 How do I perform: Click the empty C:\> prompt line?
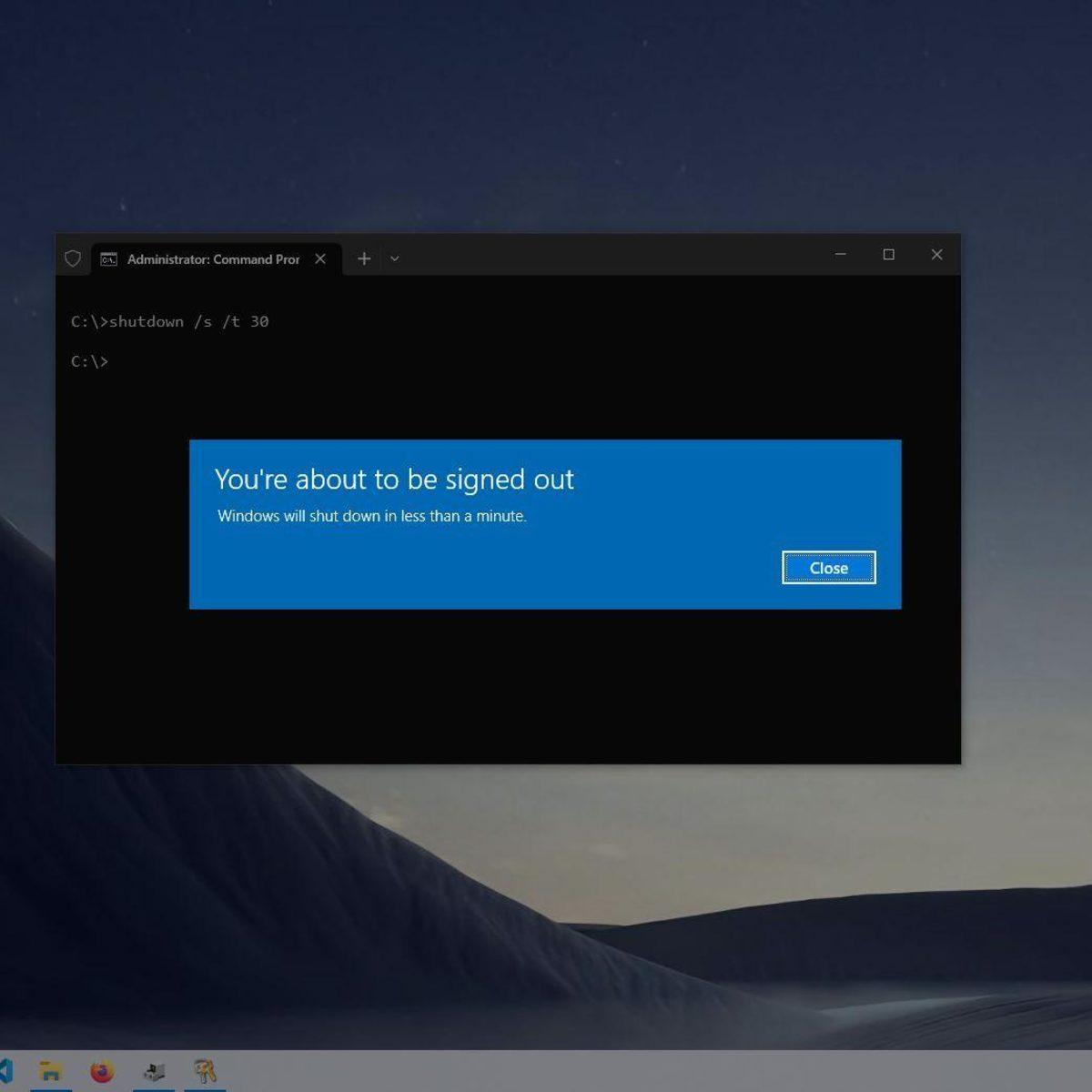click(89, 361)
